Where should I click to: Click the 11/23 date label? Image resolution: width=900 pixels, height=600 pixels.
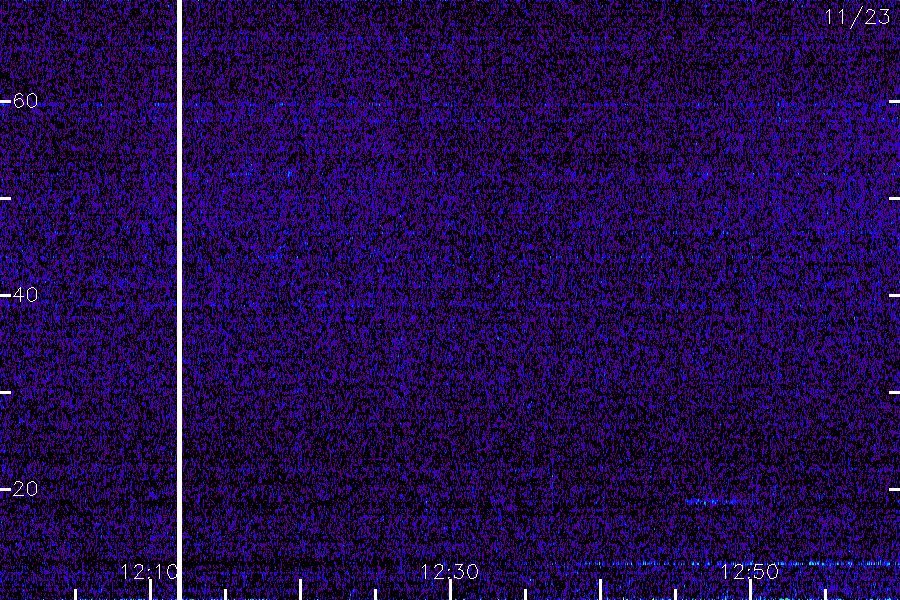tap(858, 17)
